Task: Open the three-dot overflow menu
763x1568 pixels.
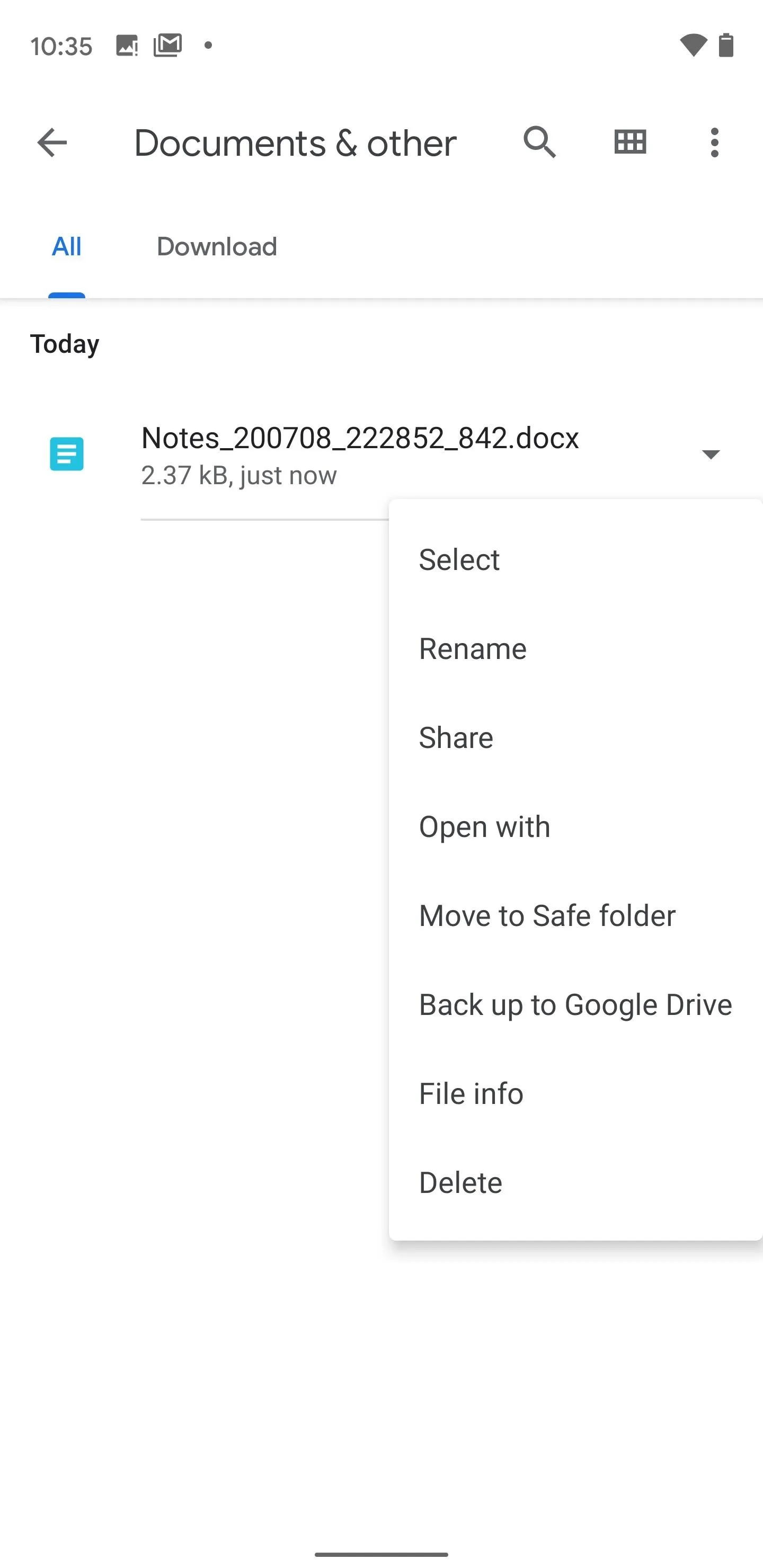Action: [x=714, y=143]
